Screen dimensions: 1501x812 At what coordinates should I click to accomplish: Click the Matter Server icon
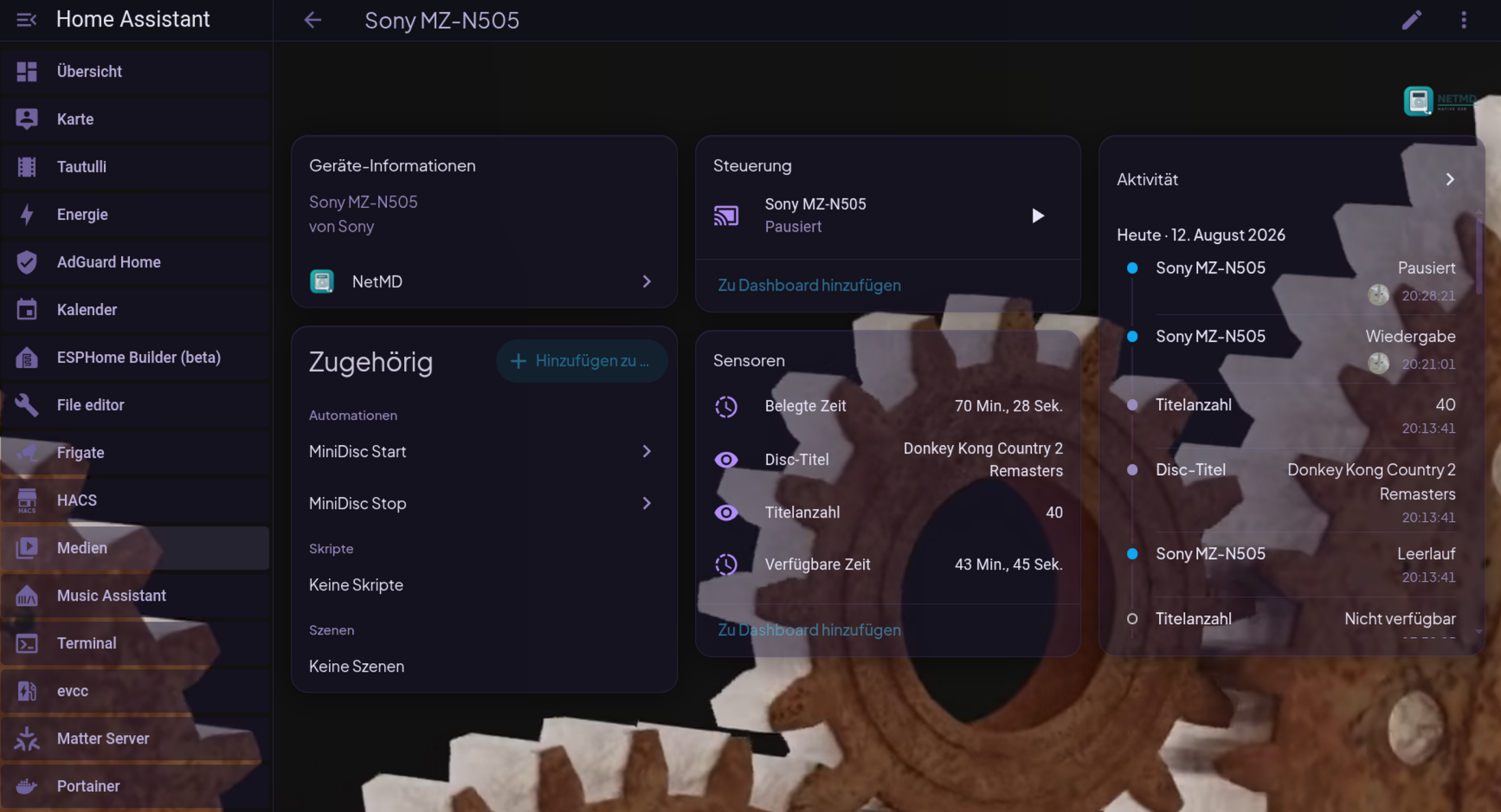27,738
